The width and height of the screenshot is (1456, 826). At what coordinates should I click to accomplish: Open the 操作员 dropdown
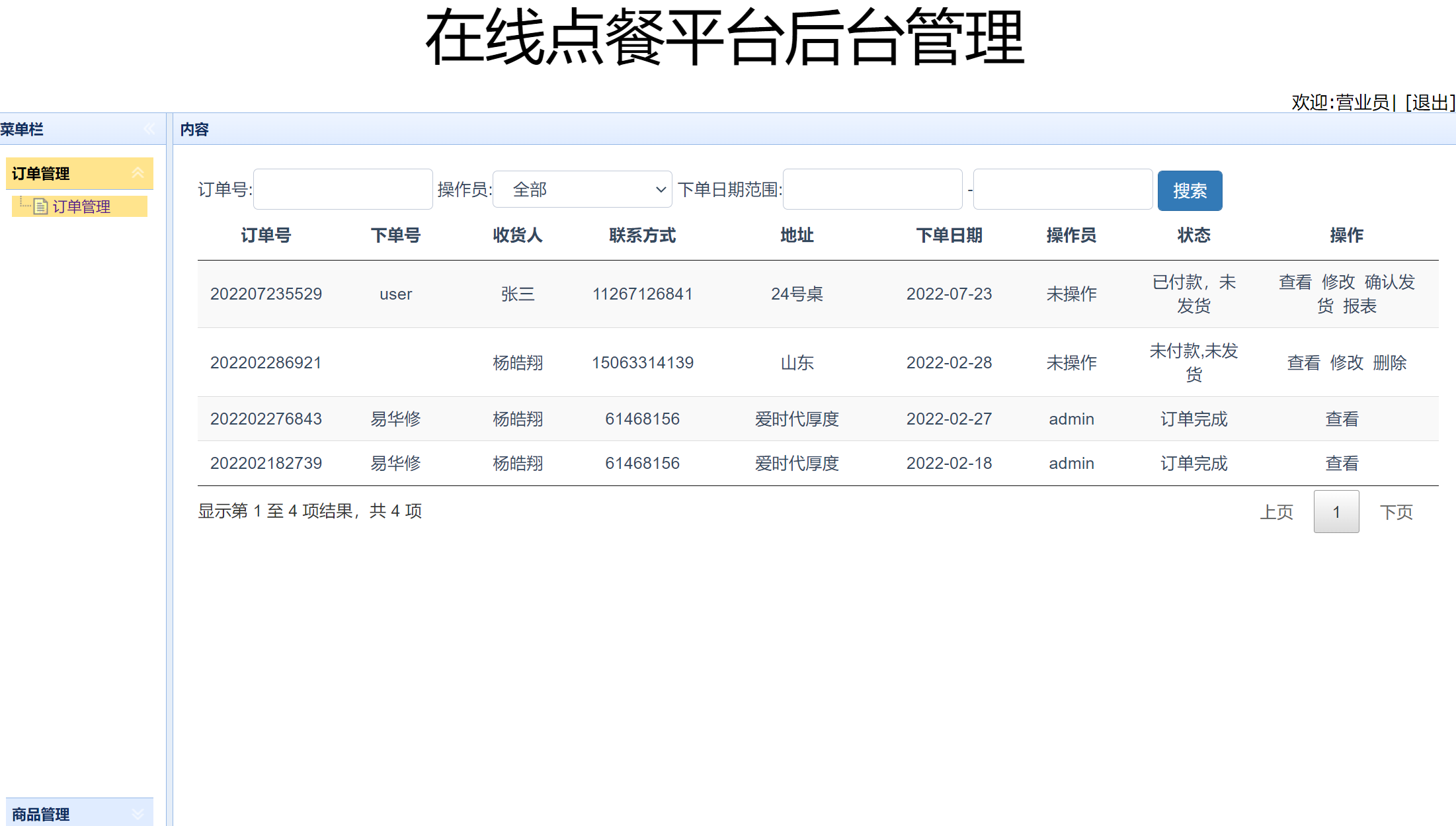tap(582, 189)
